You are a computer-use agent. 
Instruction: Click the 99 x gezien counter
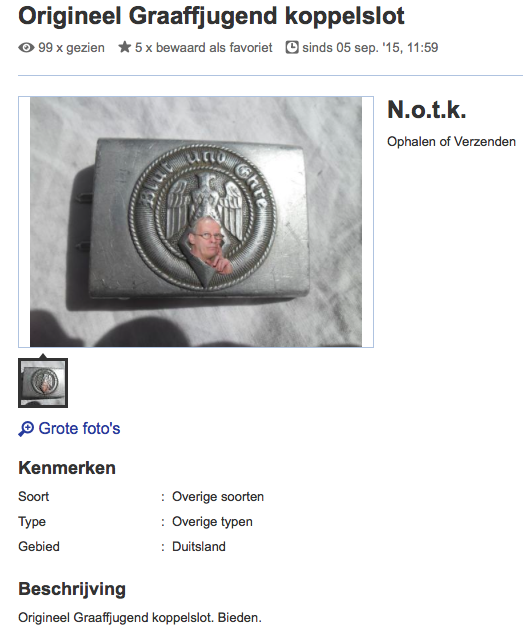71,48
